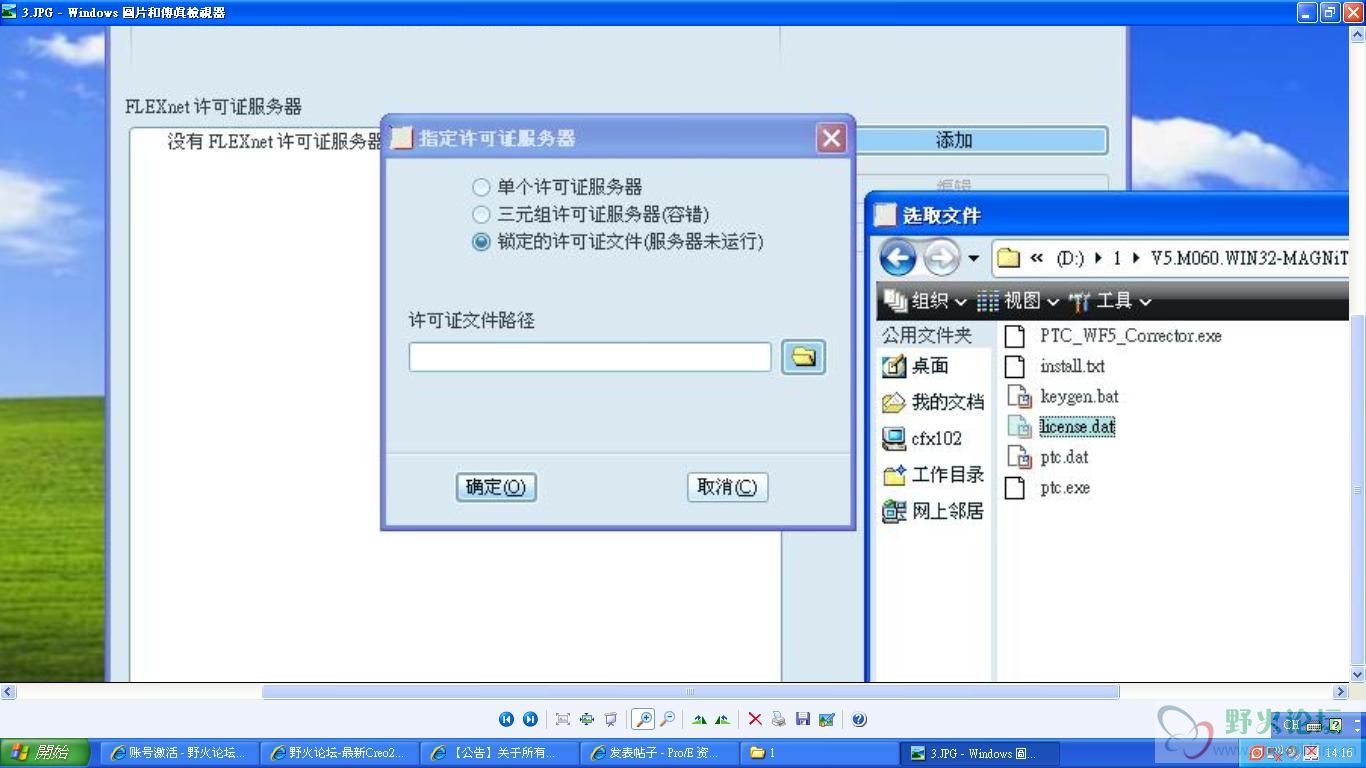
Task: Click the folder browse icon beside license path
Action: pyautogui.click(x=803, y=357)
